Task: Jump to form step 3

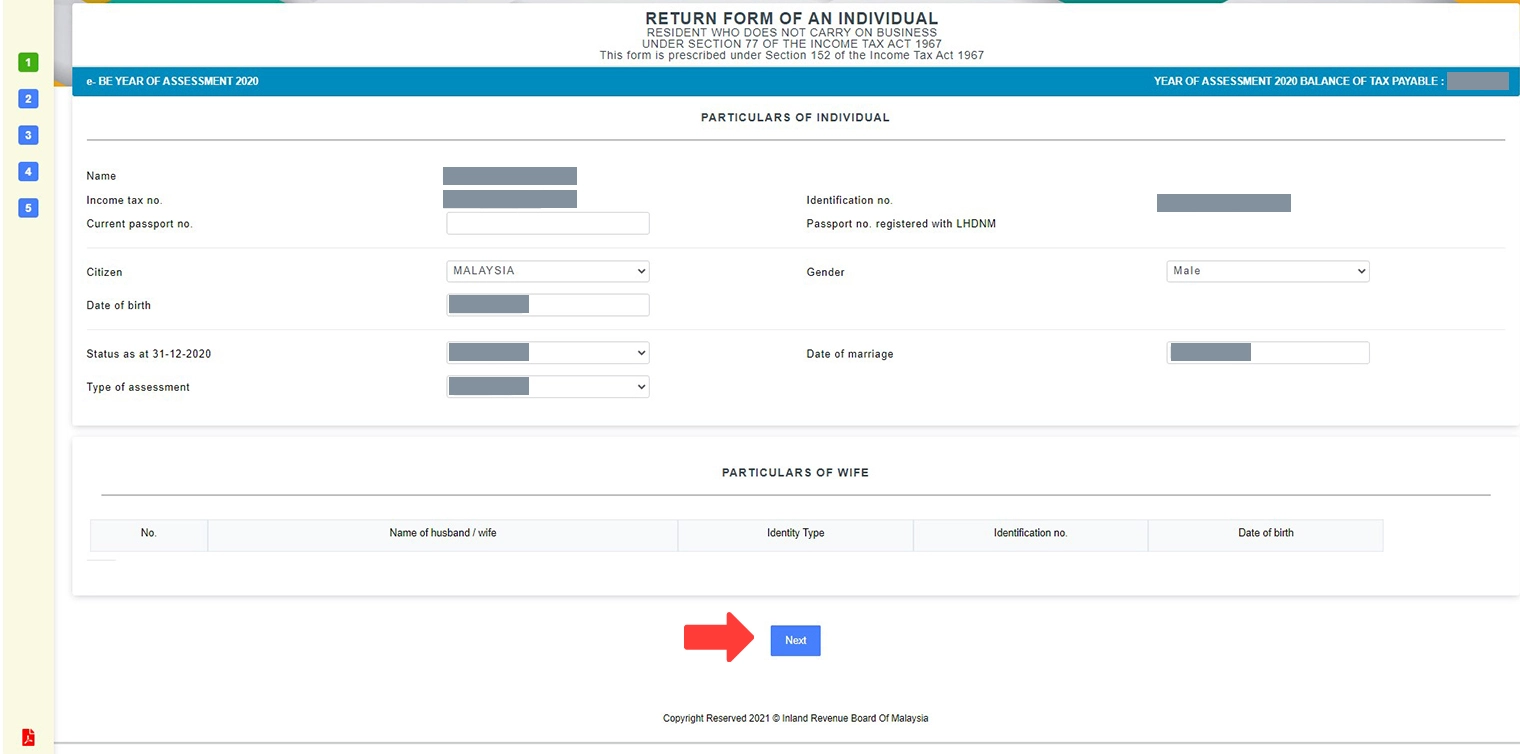Action: pos(27,134)
